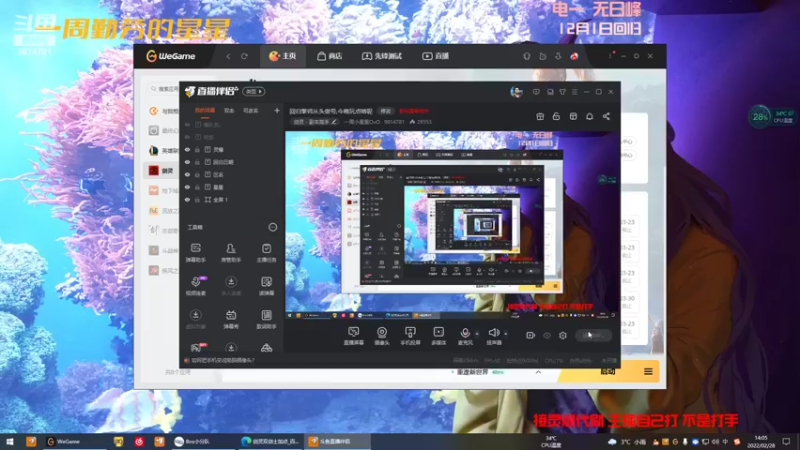Open the user avatar in 直播伴侣 title bar
The height and width of the screenshot is (450, 800).
[516, 92]
